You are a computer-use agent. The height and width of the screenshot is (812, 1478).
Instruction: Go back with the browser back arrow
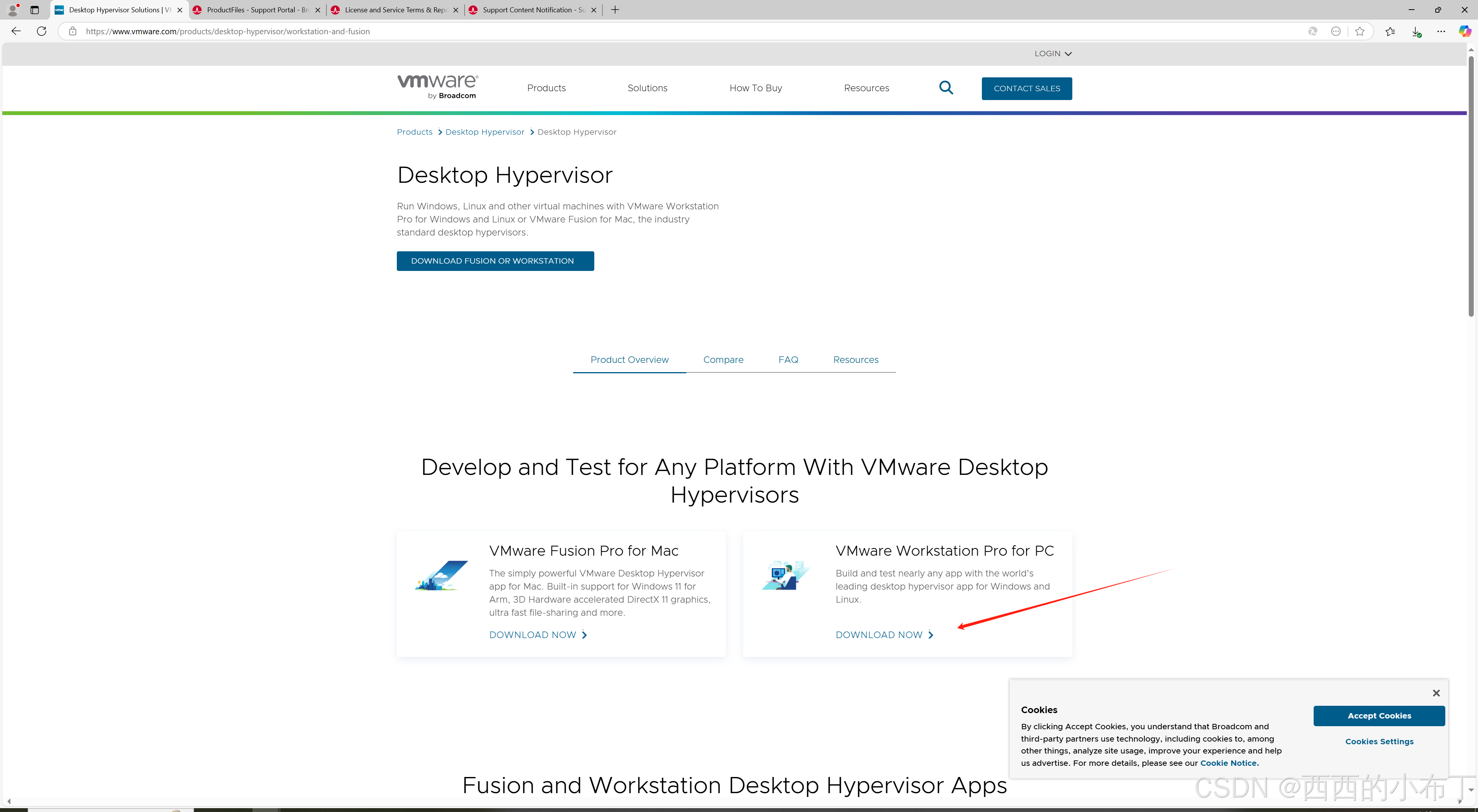click(x=16, y=31)
